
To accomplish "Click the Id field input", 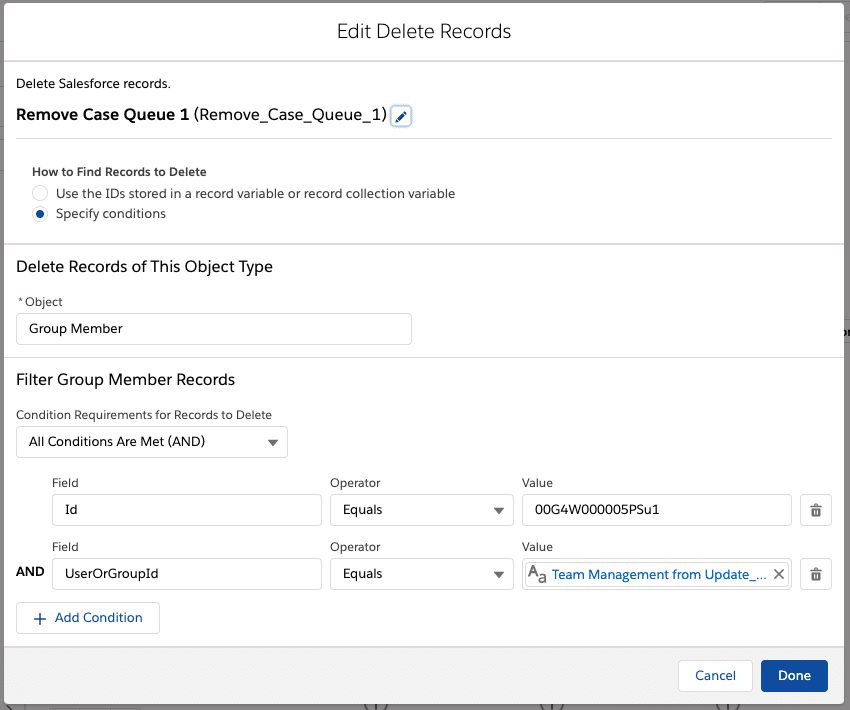I will pos(187,510).
